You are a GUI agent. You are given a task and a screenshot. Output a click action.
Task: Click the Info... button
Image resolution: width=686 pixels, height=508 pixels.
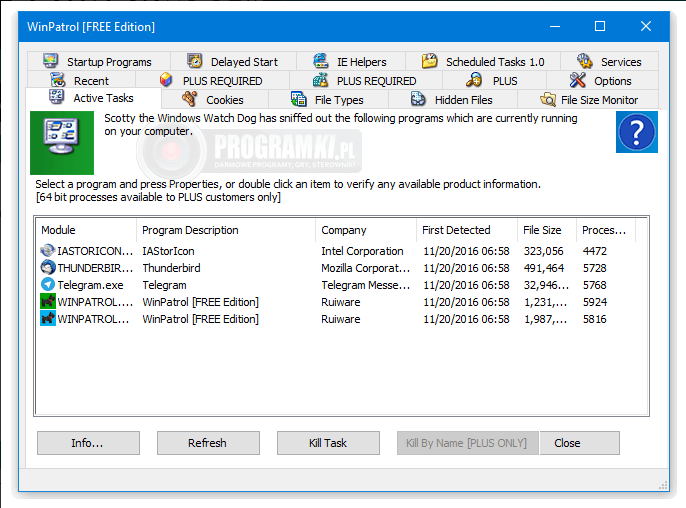point(88,443)
